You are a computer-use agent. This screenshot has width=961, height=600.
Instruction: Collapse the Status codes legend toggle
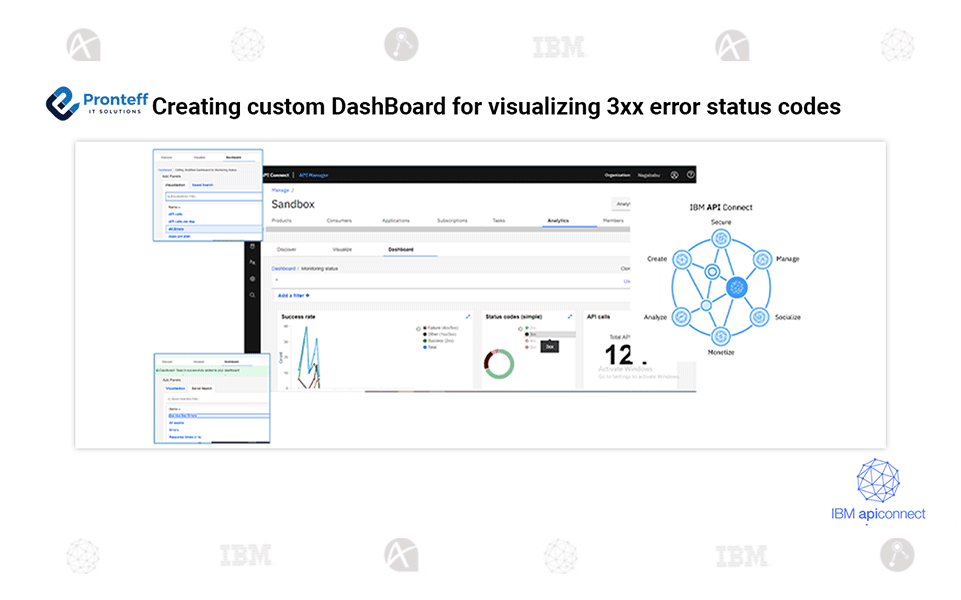518,328
